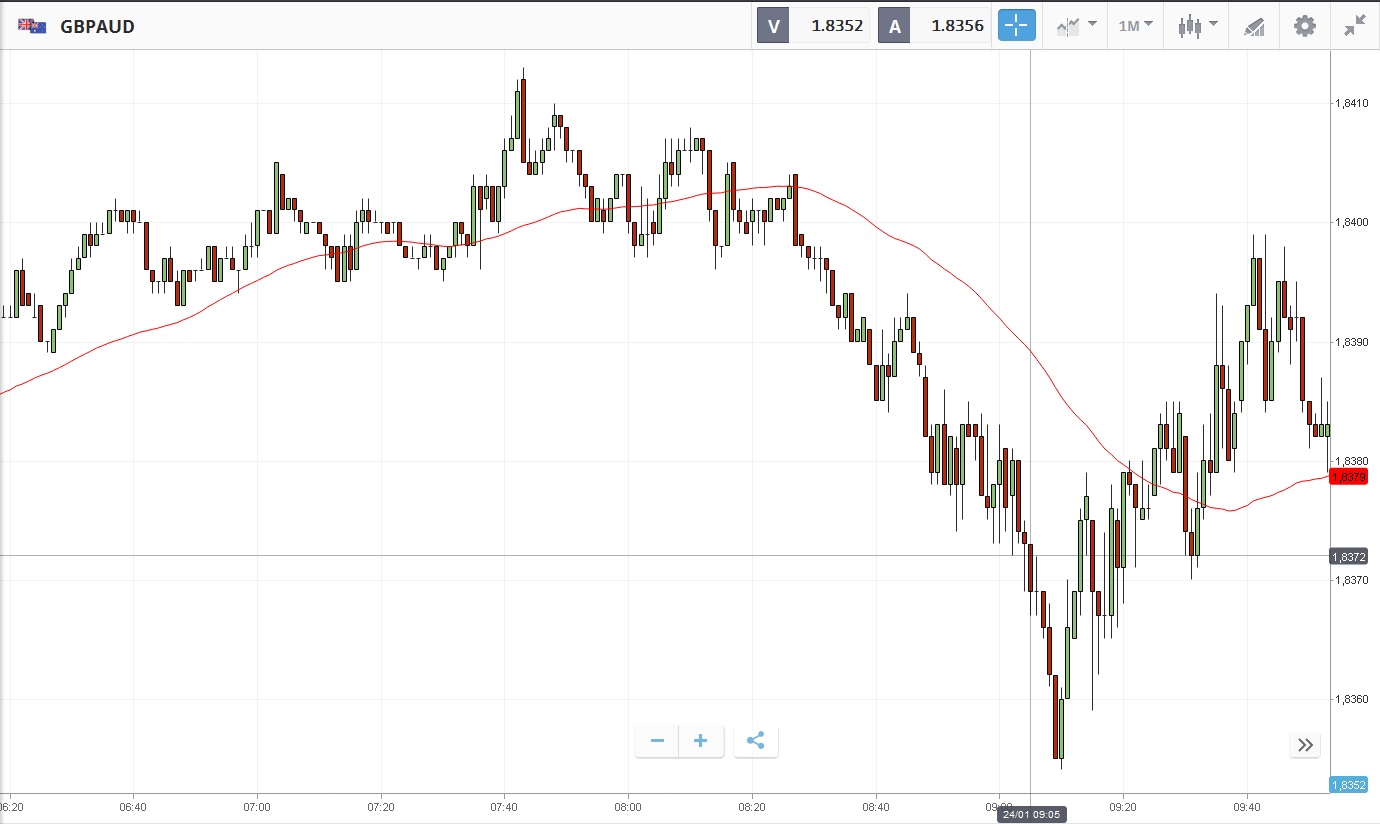This screenshot has width=1380, height=824.
Task: Zoom in with the plus button
Action: pyautogui.click(x=701, y=741)
